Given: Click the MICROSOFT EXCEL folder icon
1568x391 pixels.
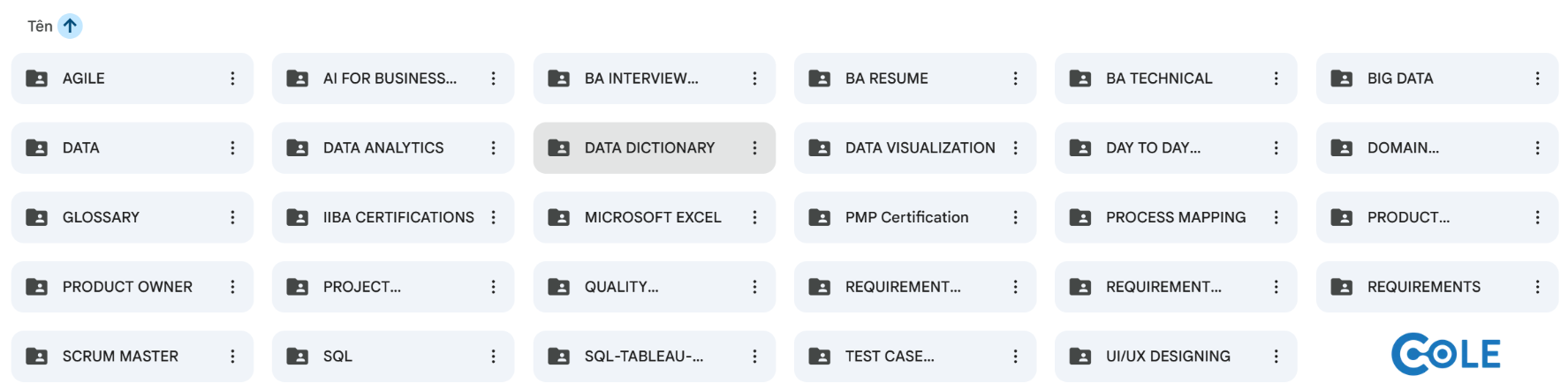Looking at the screenshot, I should (x=559, y=217).
